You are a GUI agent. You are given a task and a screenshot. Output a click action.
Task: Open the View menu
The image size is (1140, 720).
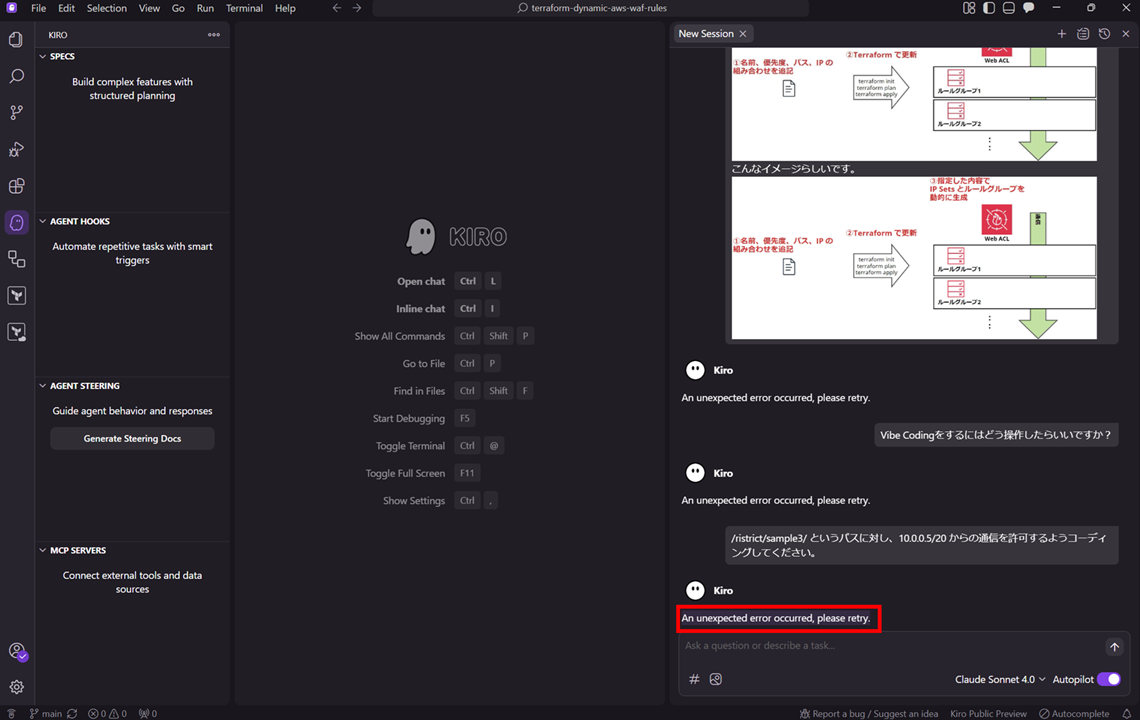(x=149, y=8)
